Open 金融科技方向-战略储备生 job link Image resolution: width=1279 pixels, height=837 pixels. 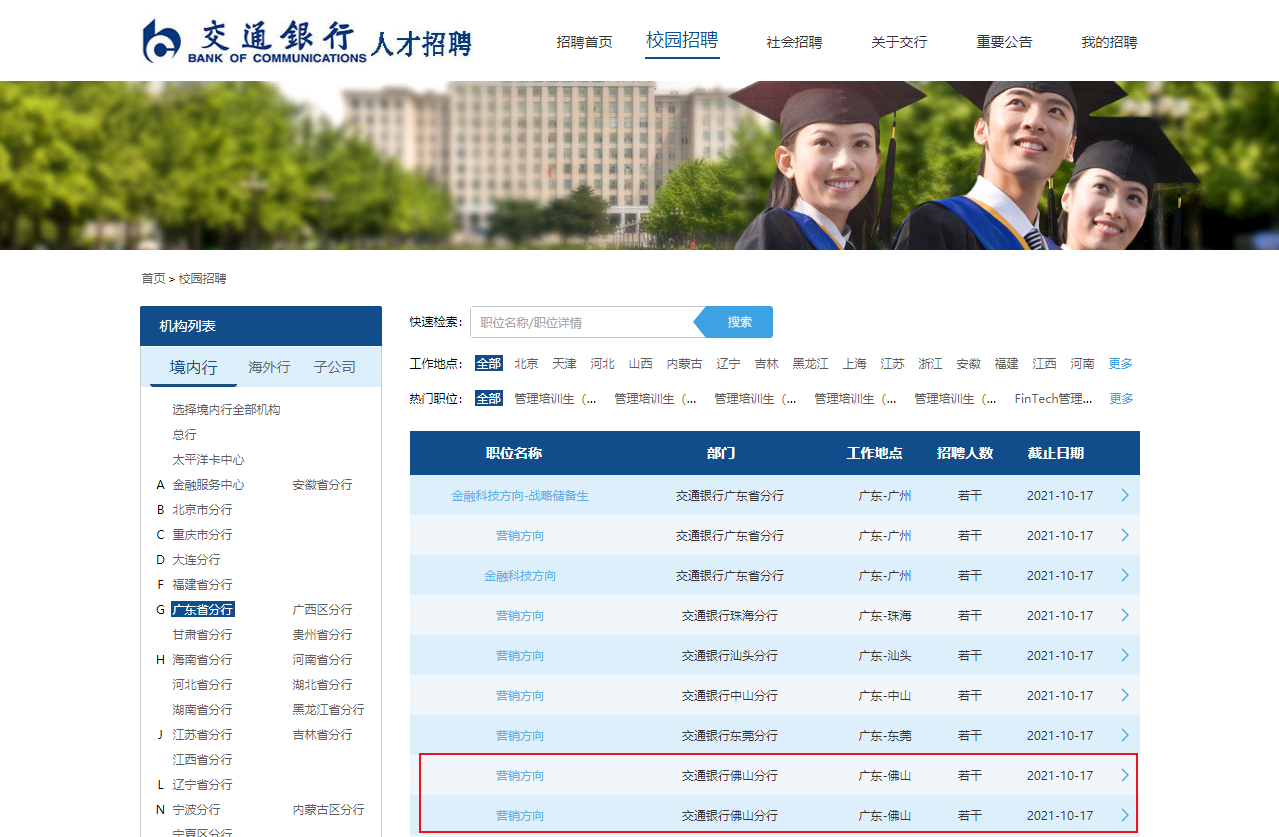tap(520, 495)
